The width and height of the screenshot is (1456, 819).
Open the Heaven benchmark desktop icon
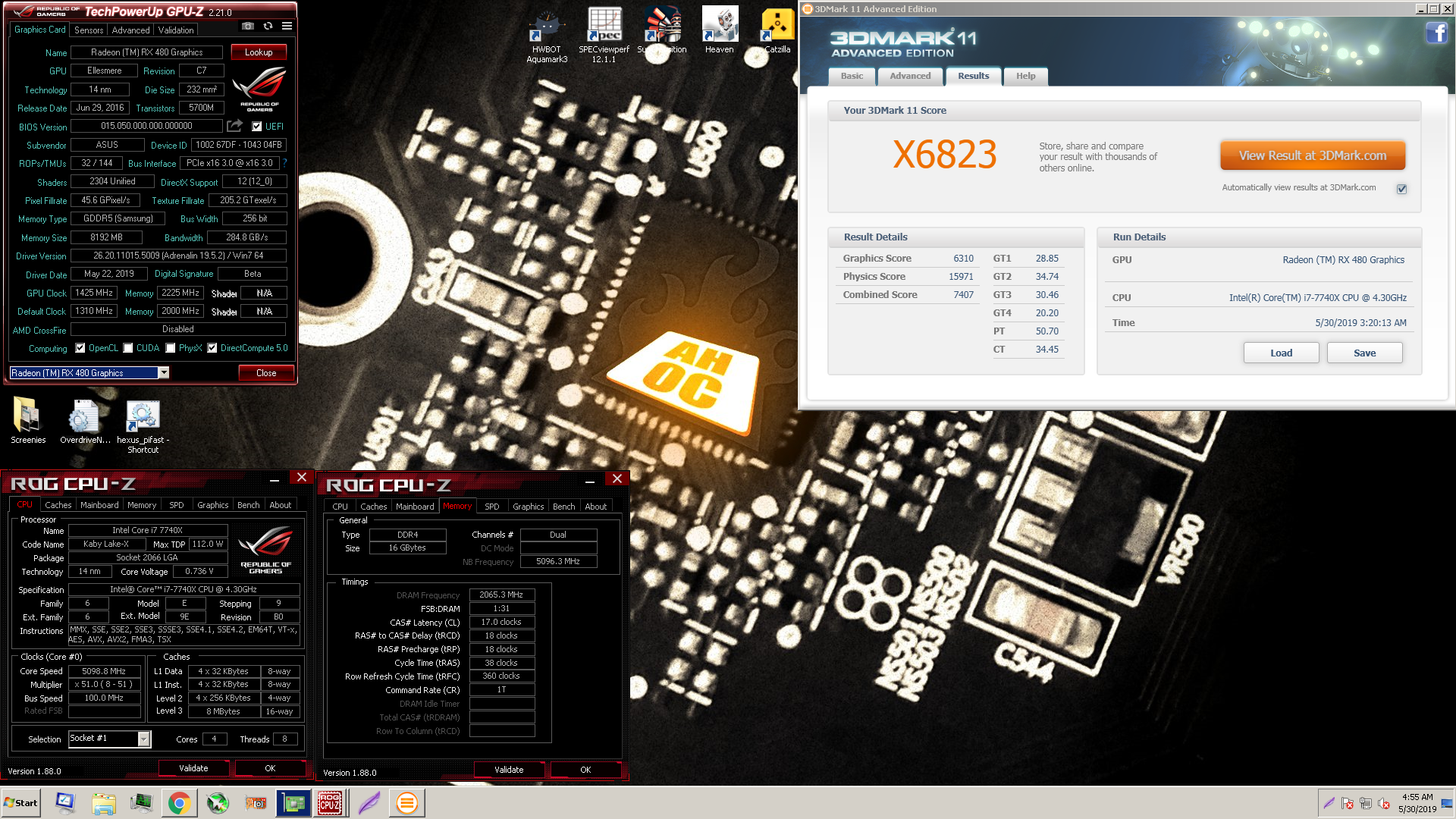click(719, 30)
